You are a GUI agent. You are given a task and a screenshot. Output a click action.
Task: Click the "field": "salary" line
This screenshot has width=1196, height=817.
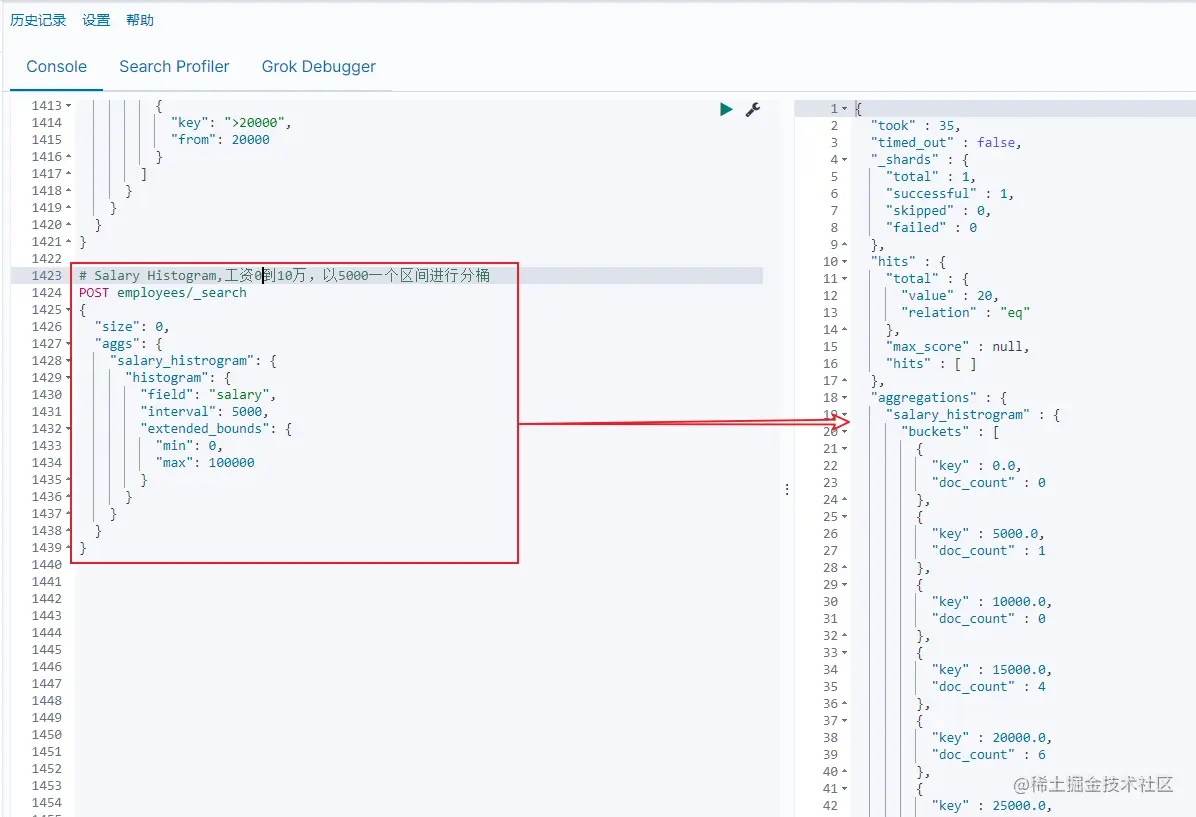pyautogui.click(x=208, y=394)
